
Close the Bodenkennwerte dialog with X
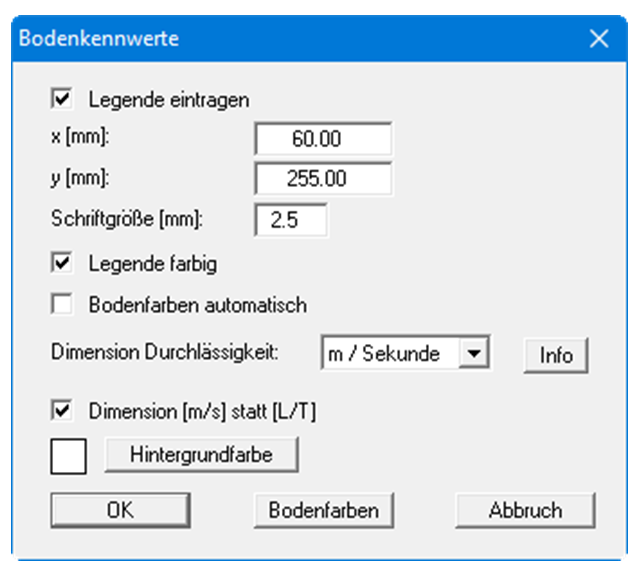click(x=598, y=40)
